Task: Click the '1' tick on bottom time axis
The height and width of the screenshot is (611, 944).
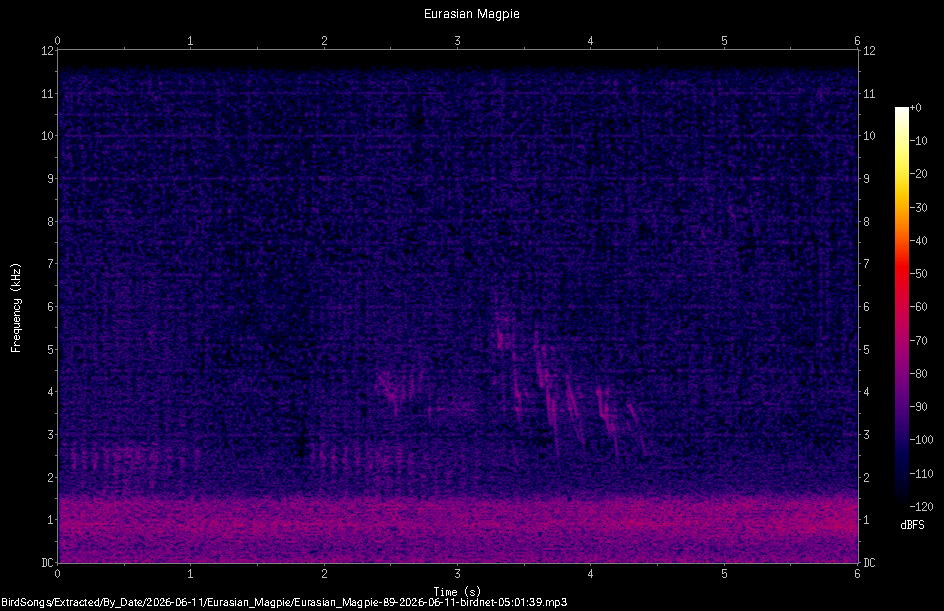Action: click(190, 574)
